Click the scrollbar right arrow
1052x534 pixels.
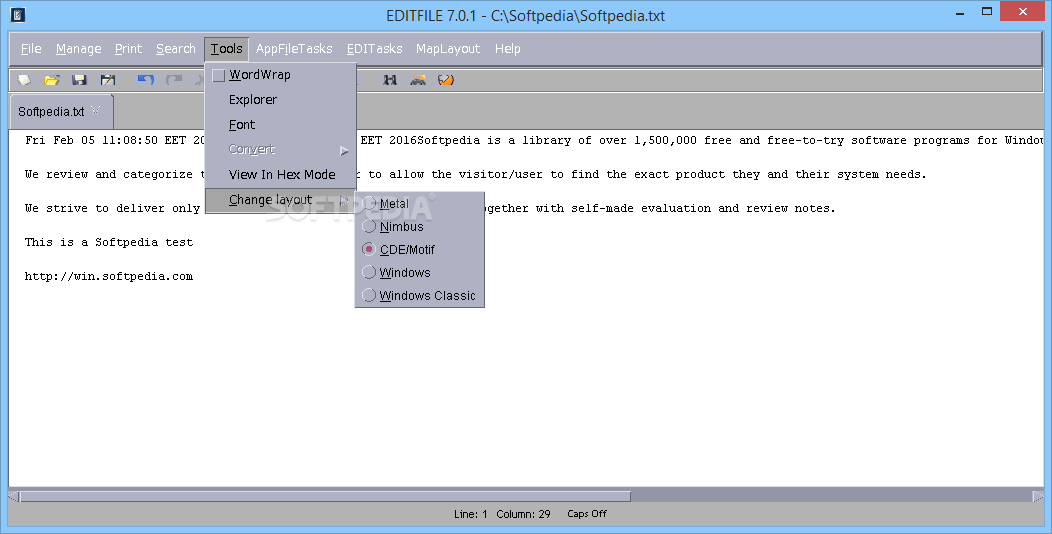click(x=1038, y=496)
